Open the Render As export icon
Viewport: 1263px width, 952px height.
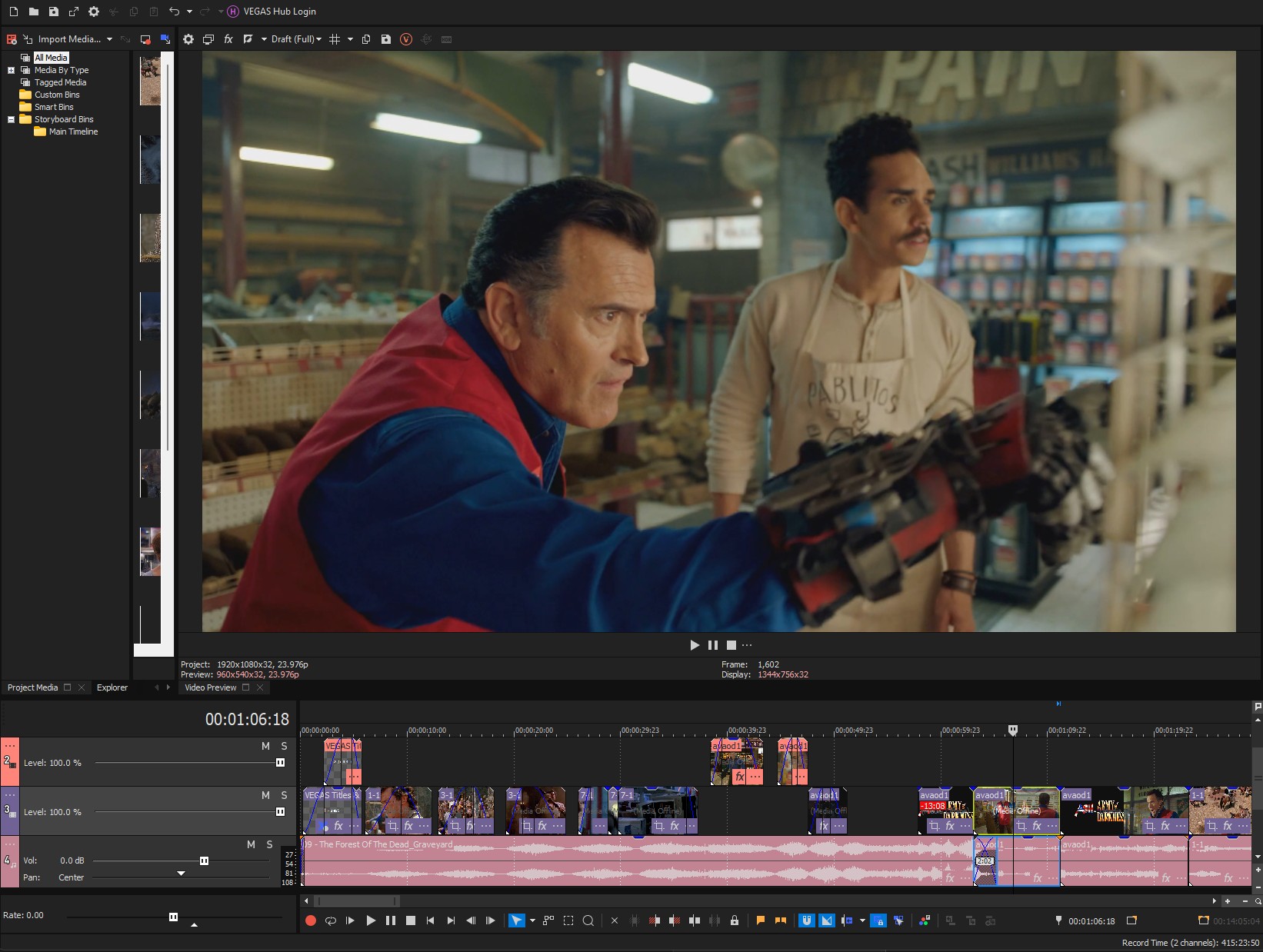(x=73, y=12)
